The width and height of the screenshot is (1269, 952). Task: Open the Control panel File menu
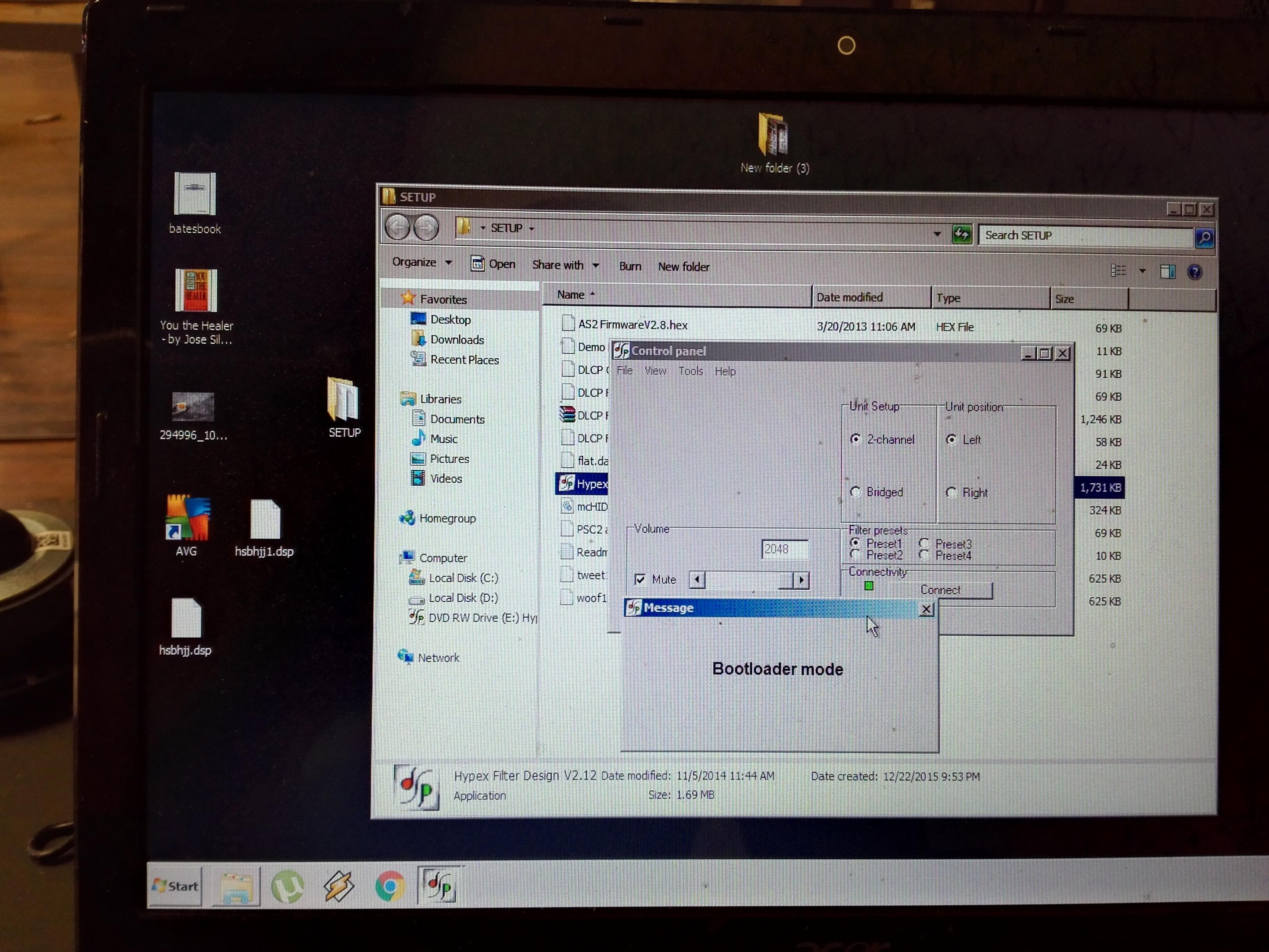(624, 371)
